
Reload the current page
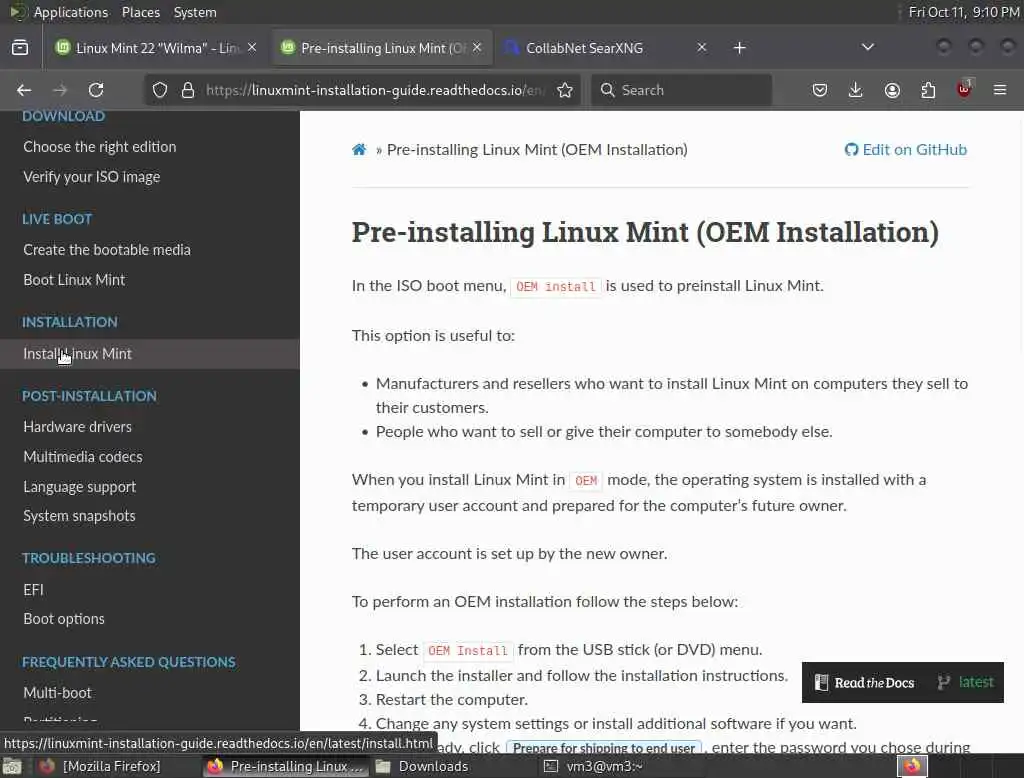click(96, 90)
